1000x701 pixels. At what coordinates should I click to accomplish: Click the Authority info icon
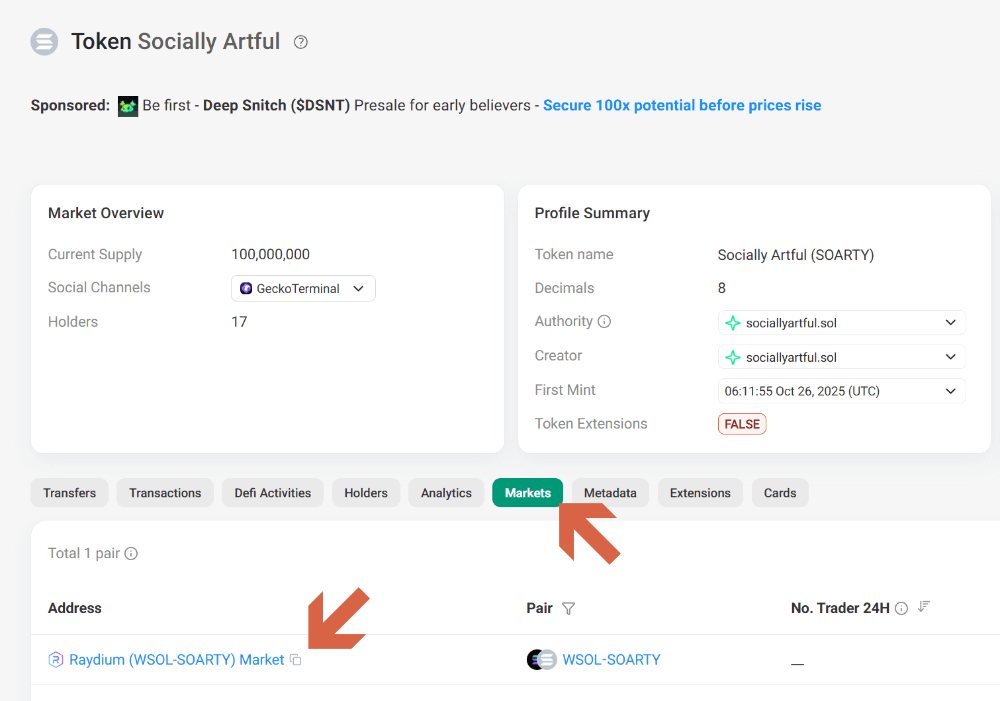point(604,322)
